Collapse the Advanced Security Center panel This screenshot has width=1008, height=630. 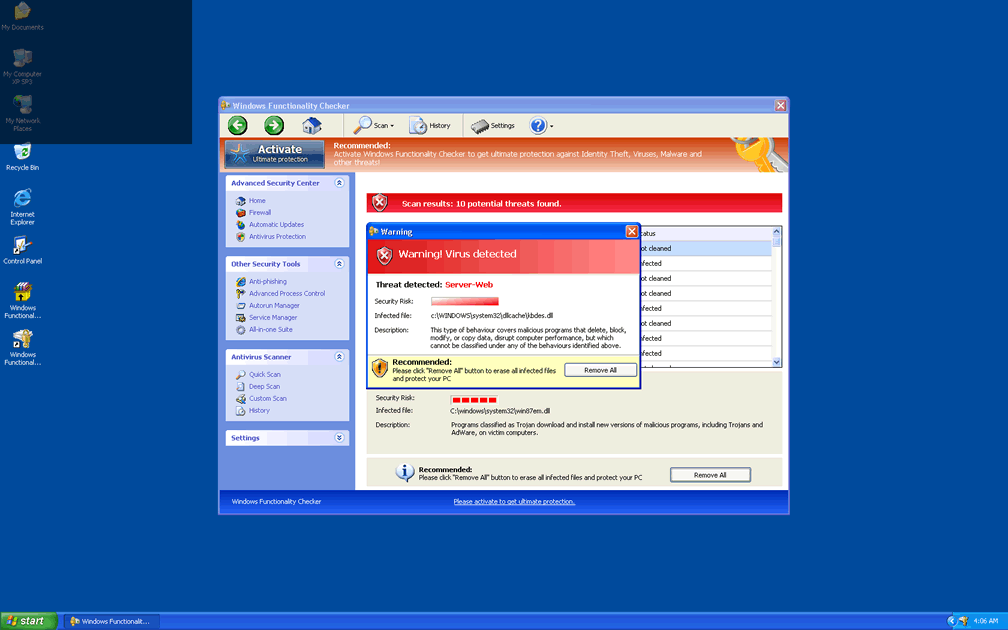click(x=339, y=183)
